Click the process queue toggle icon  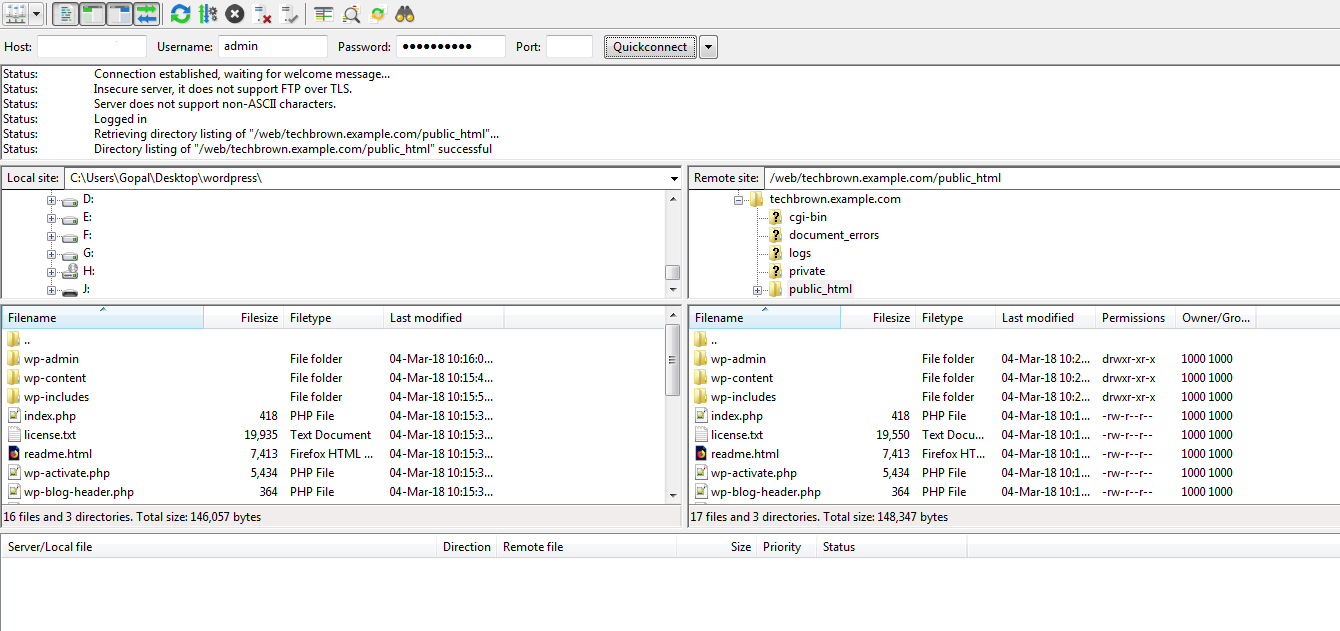207,14
